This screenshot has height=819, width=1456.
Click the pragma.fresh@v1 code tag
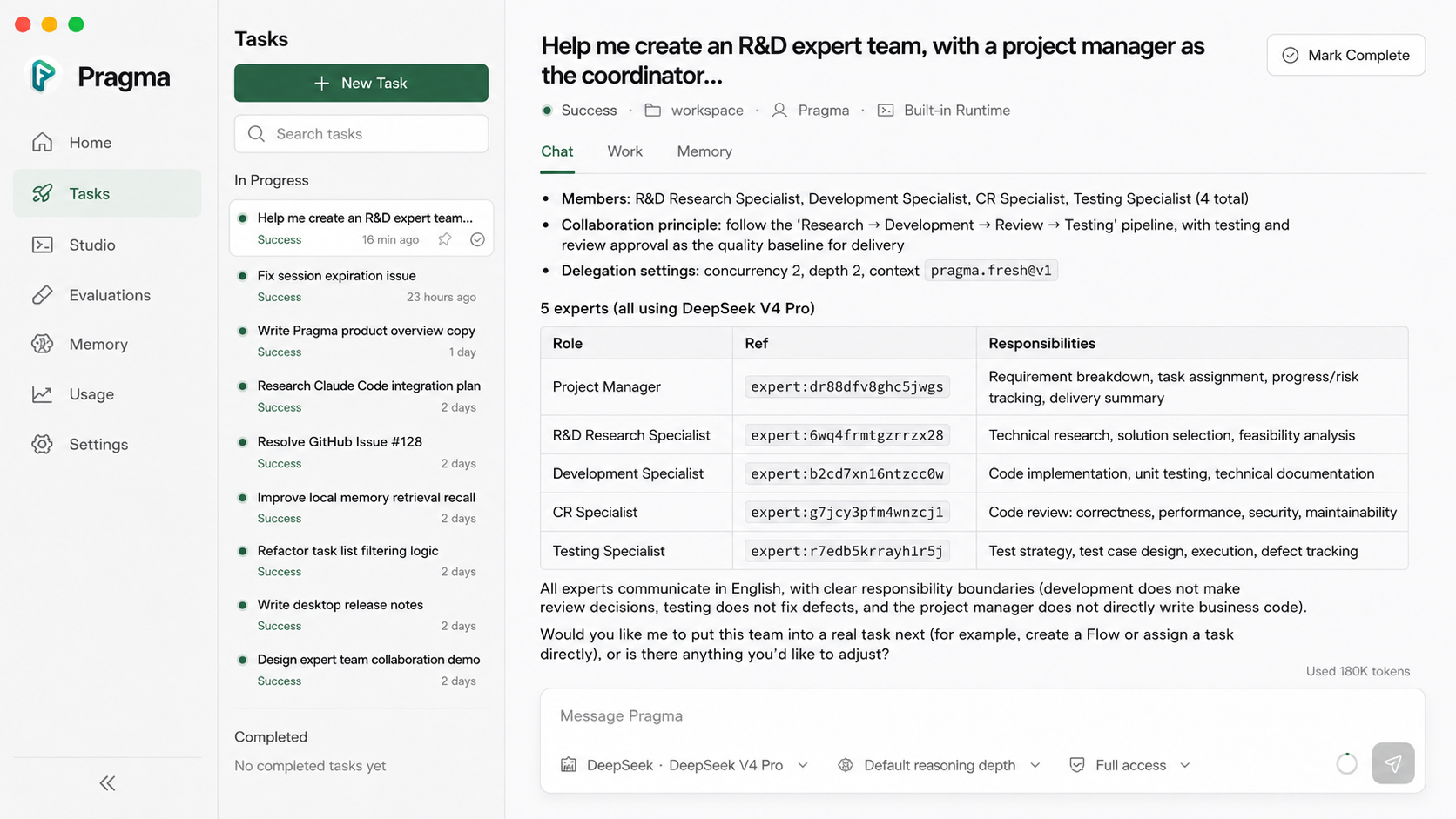coord(991,270)
